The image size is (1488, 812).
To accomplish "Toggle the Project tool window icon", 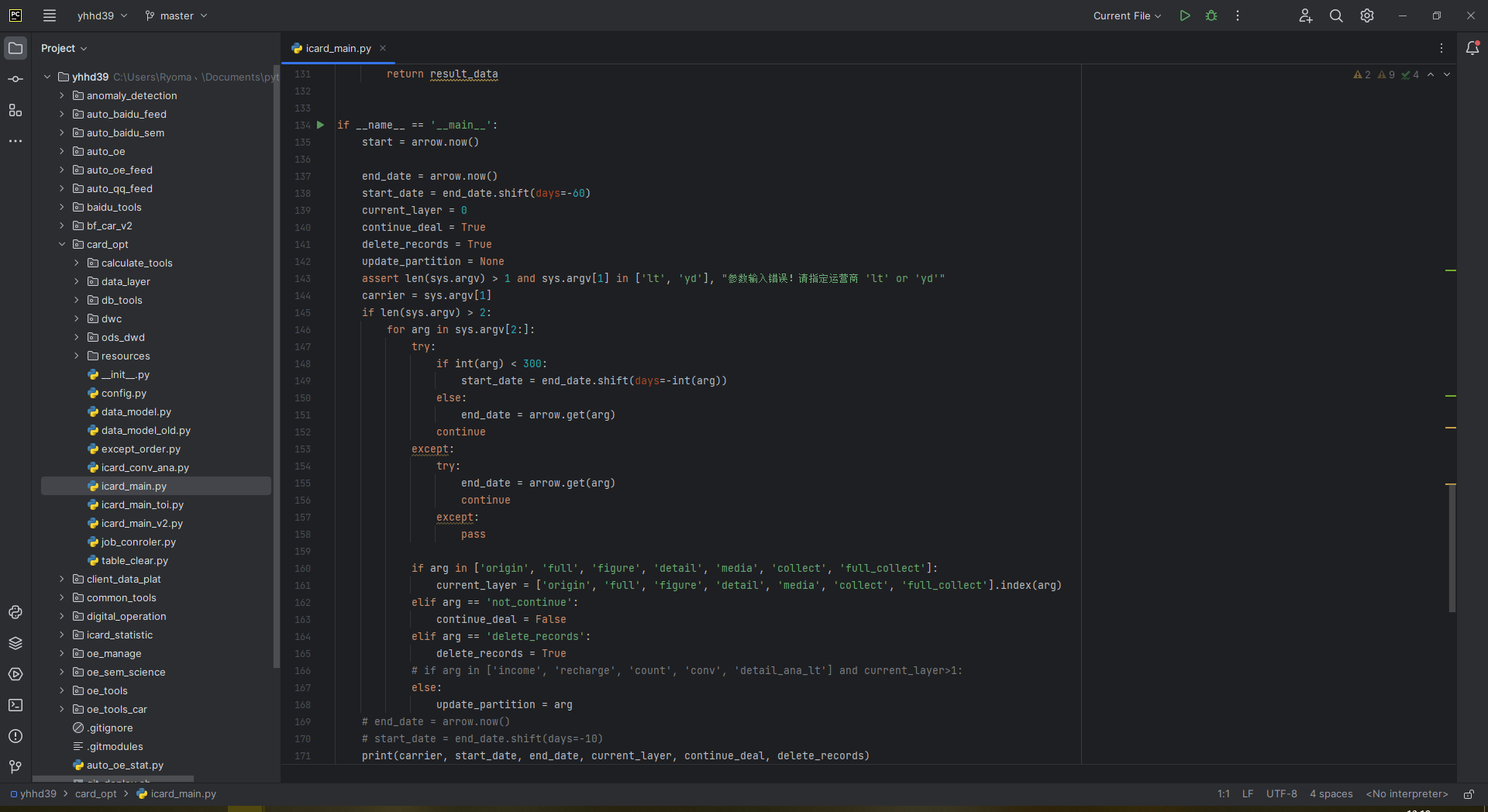I will 15,48.
